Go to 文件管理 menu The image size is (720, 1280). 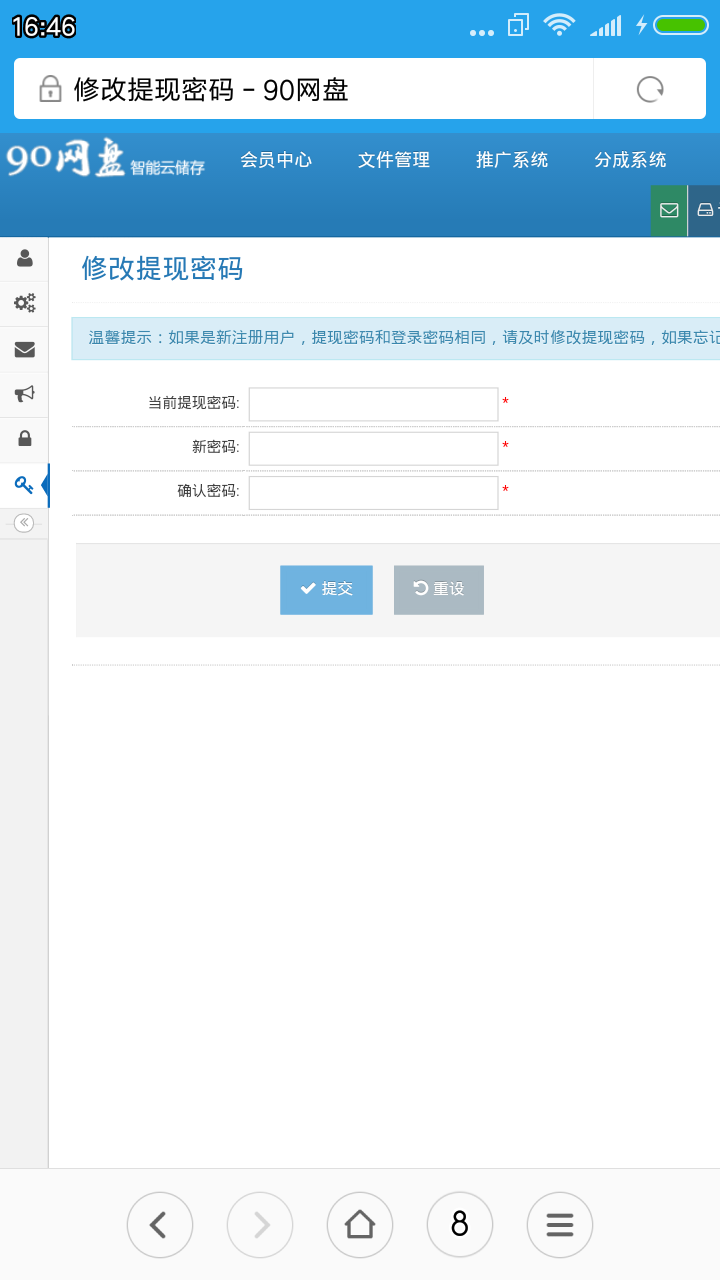click(394, 160)
